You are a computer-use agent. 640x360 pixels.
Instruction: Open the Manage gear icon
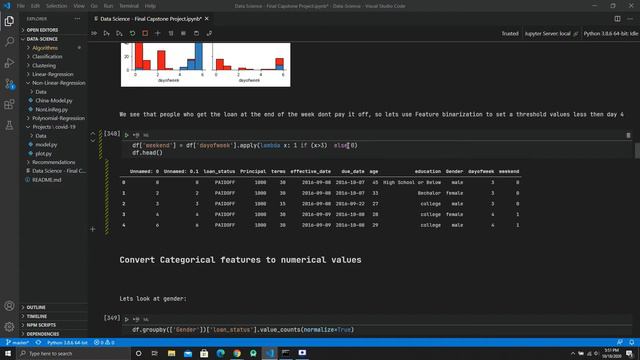pyautogui.click(x=9, y=327)
